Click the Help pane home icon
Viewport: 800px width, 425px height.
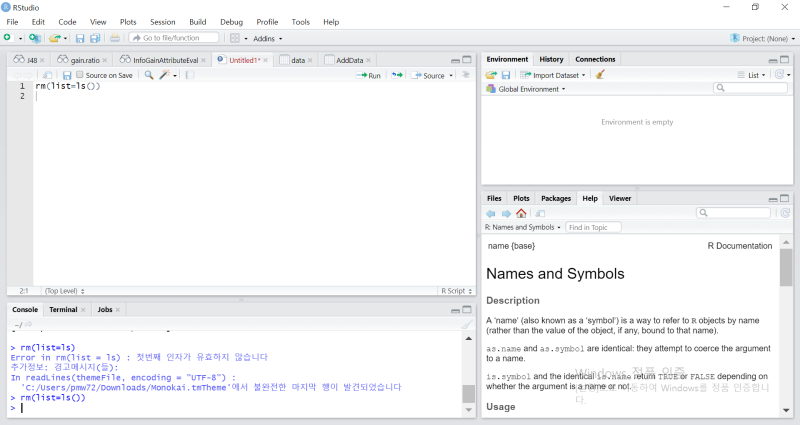click(521, 213)
